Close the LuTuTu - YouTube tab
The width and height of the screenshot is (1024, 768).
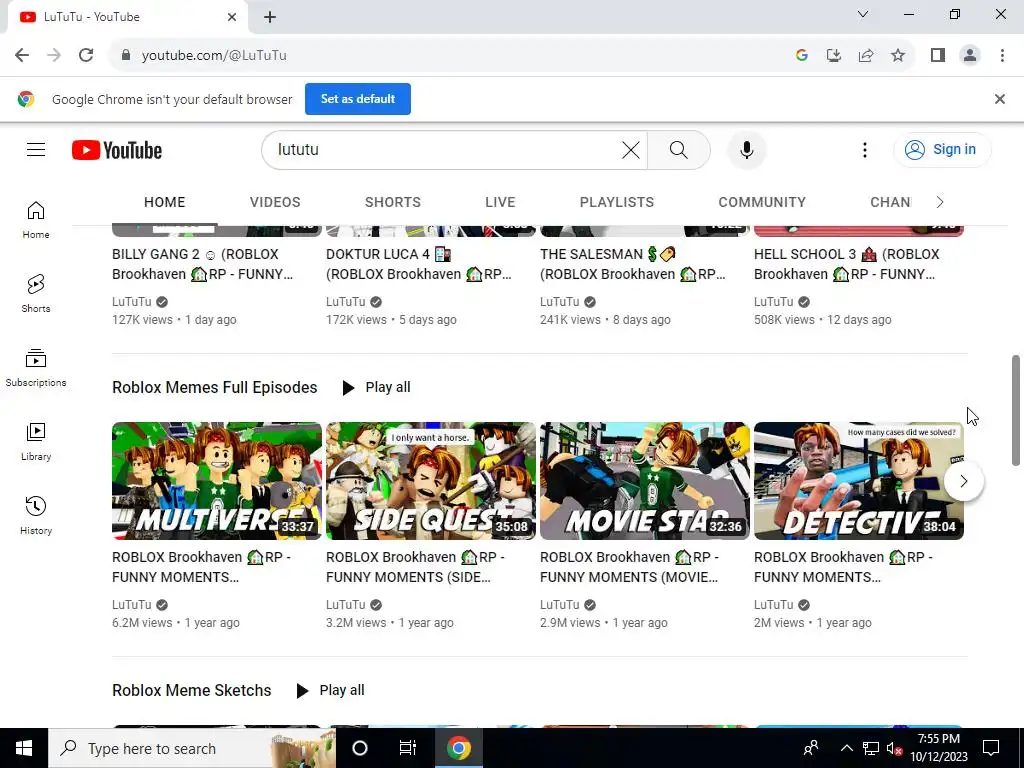click(232, 17)
